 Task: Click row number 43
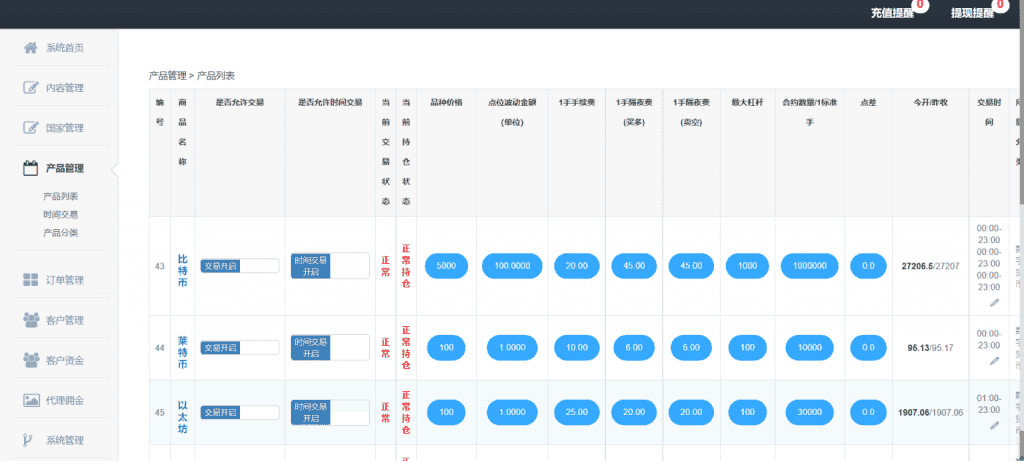point(159,266)
